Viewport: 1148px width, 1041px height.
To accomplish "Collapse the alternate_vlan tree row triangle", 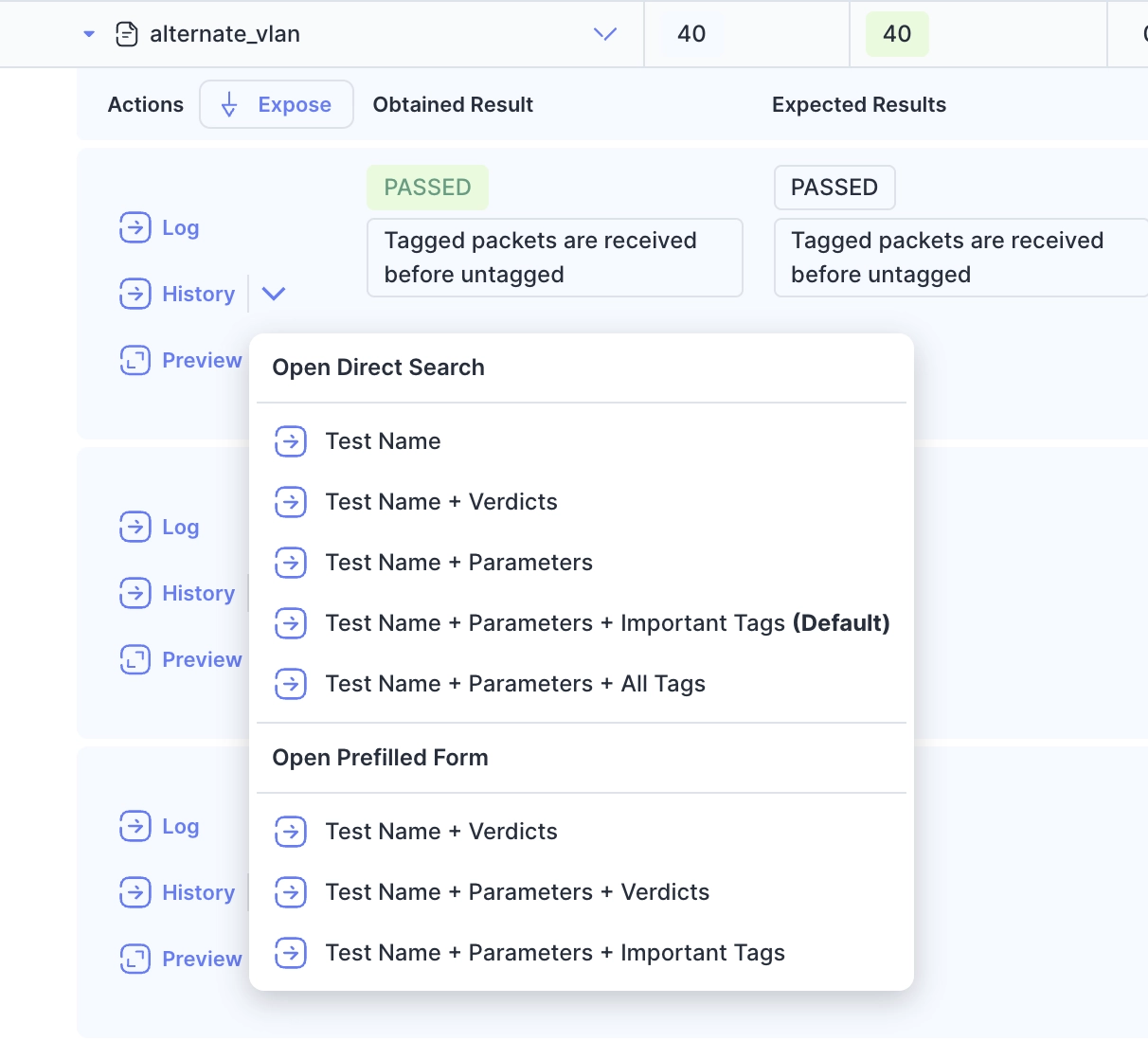I will point(89,34).
